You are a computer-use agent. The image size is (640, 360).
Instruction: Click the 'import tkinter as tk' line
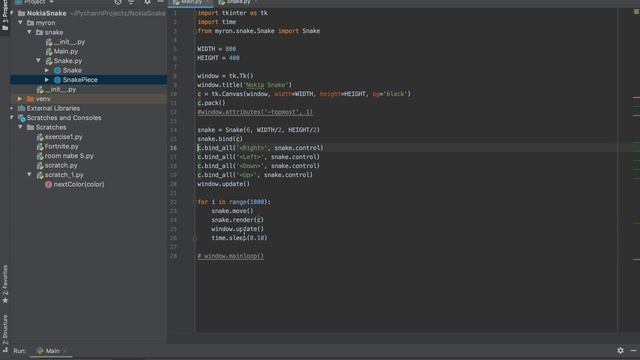point(233,13)
